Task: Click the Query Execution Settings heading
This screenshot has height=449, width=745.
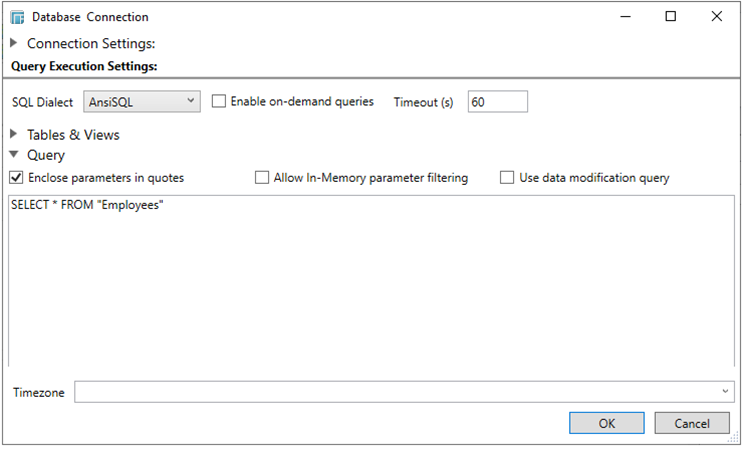Action: coord(84,66)
